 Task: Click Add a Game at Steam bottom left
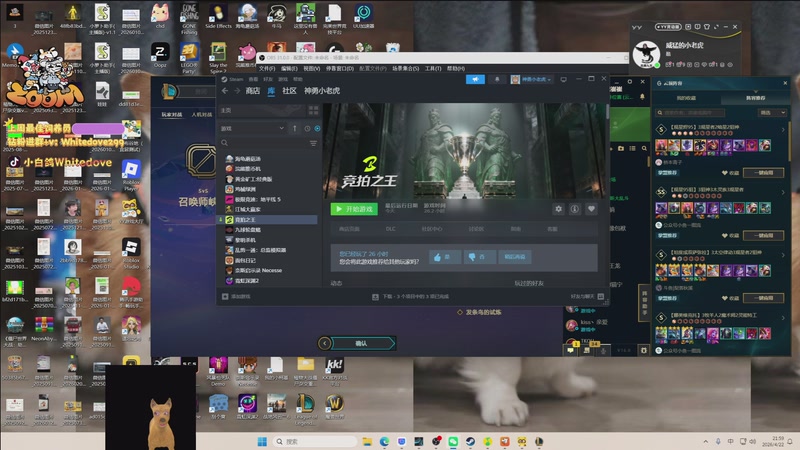[x=236, y=296]
